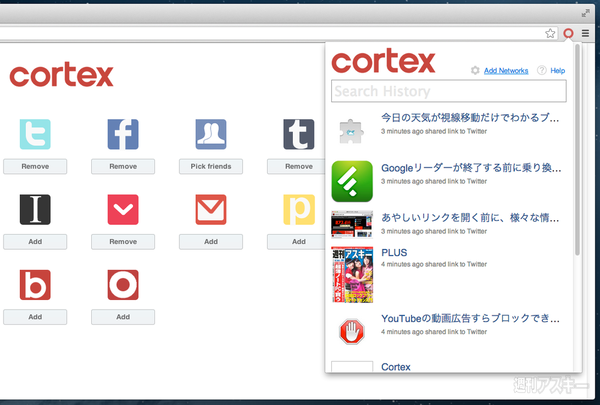
Task: Click the Facebook network icon
Action: coord(123,134)
